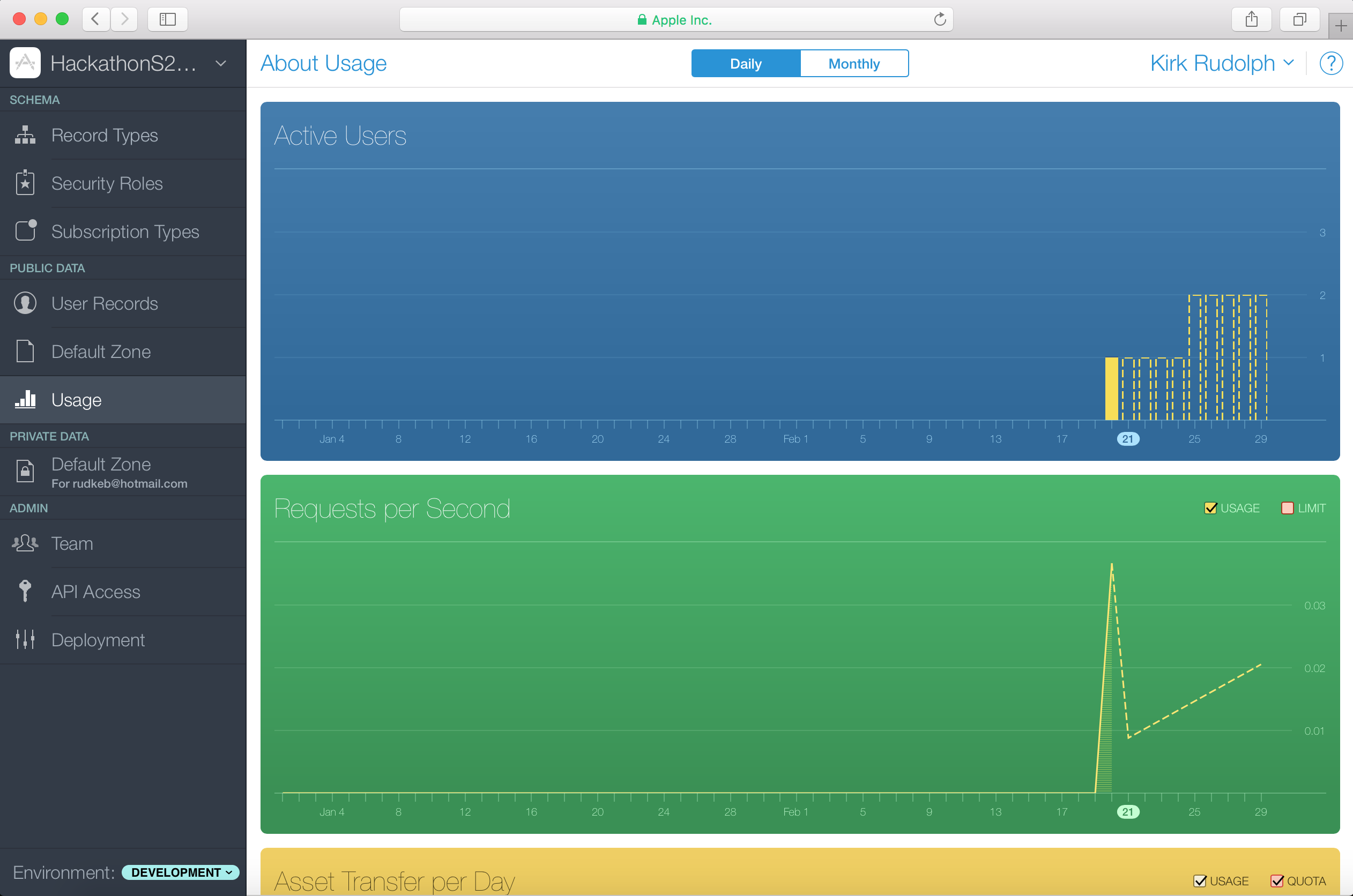Click the API Access key icon
Screen dimensions: 1353x896
(25, 592)
